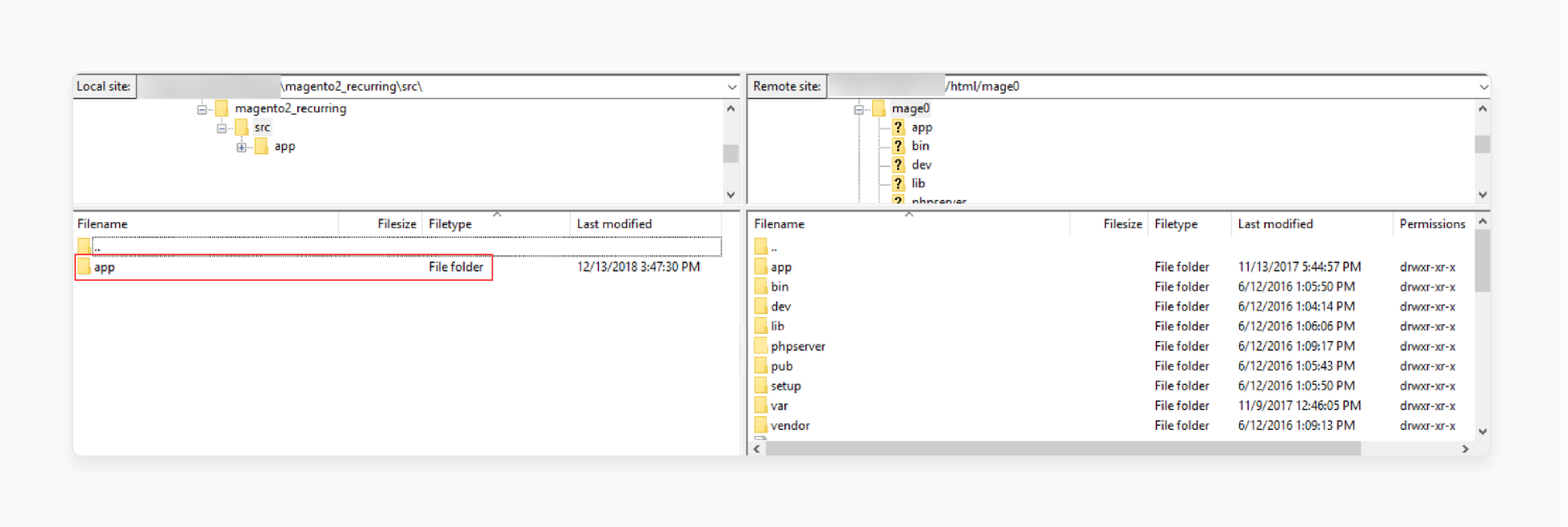Click local tree scrollbar down arrow
This screenshot has width=1568, height=527.
[731, 195]
